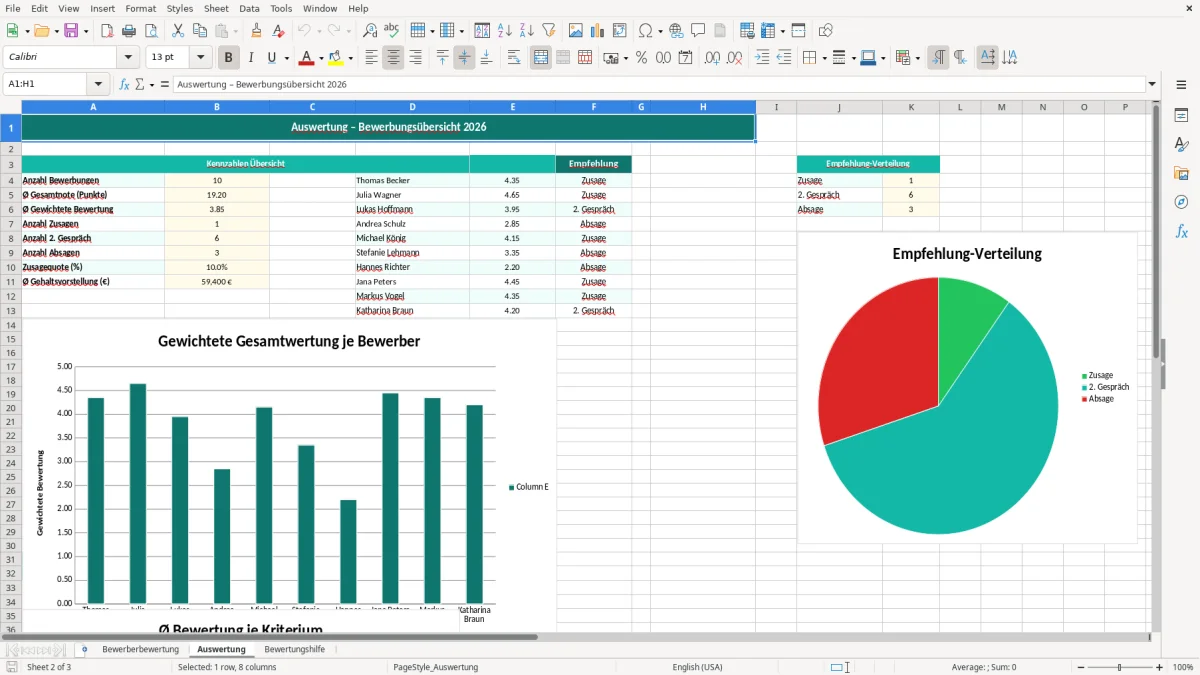This screenshot has width=1200, height=675.
Task: Click the Save document icon
Action: pyautogui.click(x=71, y=31)
